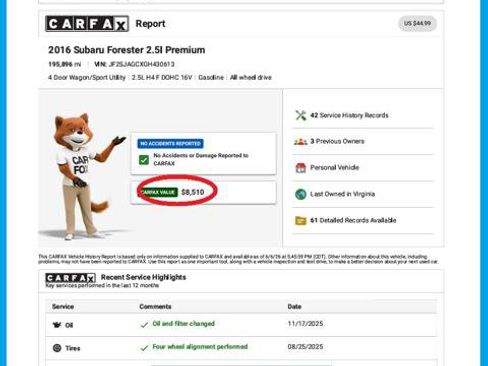Click the Date column header
Viewport: 488px width, 366px height.
tap(294, 307)
